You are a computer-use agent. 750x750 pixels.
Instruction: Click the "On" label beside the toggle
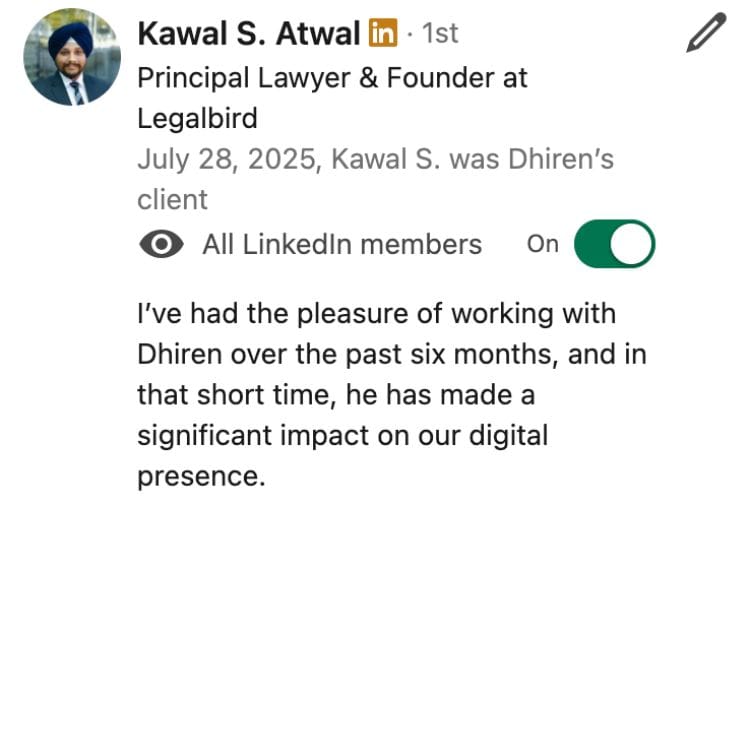pyautogui.click(x=542, y=244)
